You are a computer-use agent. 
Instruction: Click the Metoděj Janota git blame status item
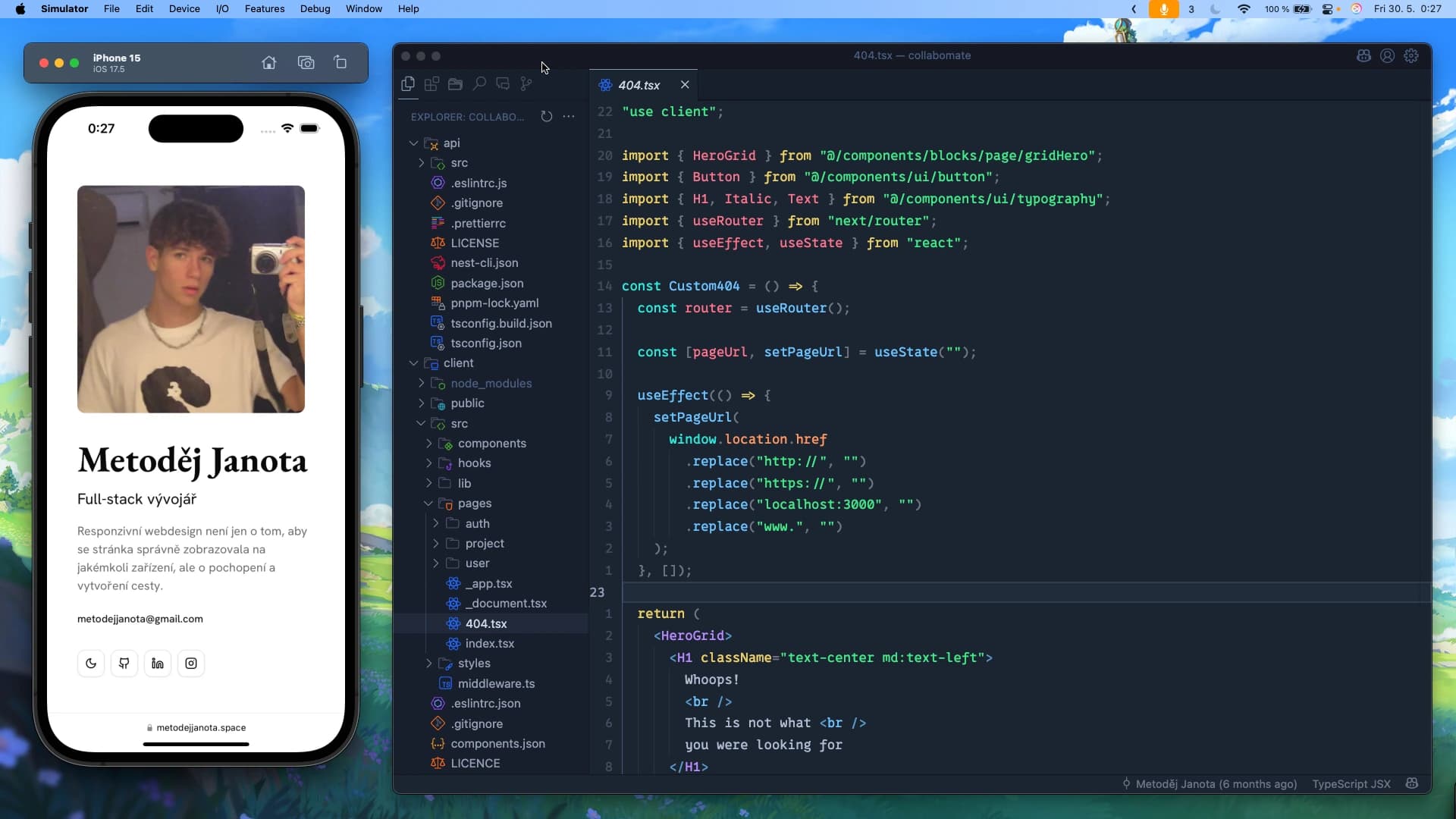click(1210, 784)
